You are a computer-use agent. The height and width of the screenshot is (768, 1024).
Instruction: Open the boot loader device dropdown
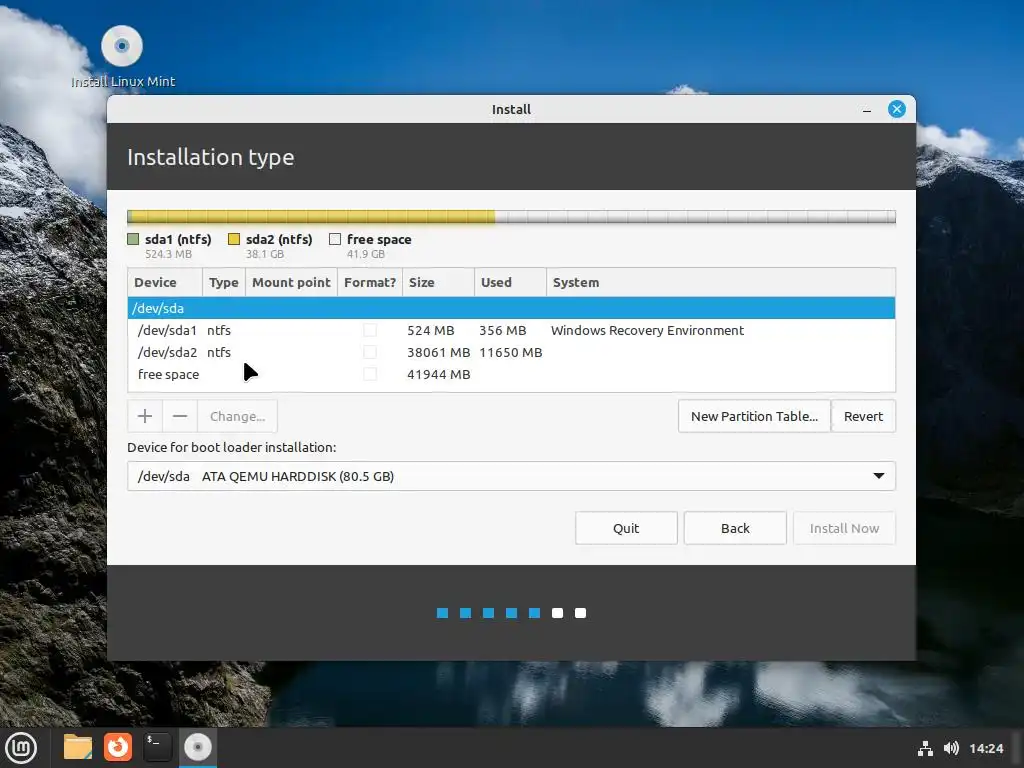[511, 476]
